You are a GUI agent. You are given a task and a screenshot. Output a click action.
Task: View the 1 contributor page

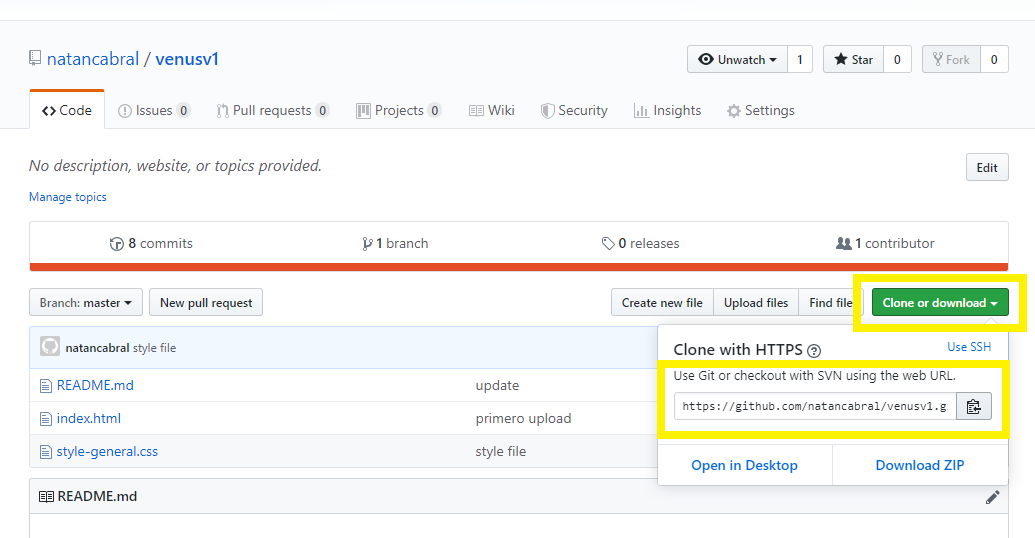tap(885, 243)
